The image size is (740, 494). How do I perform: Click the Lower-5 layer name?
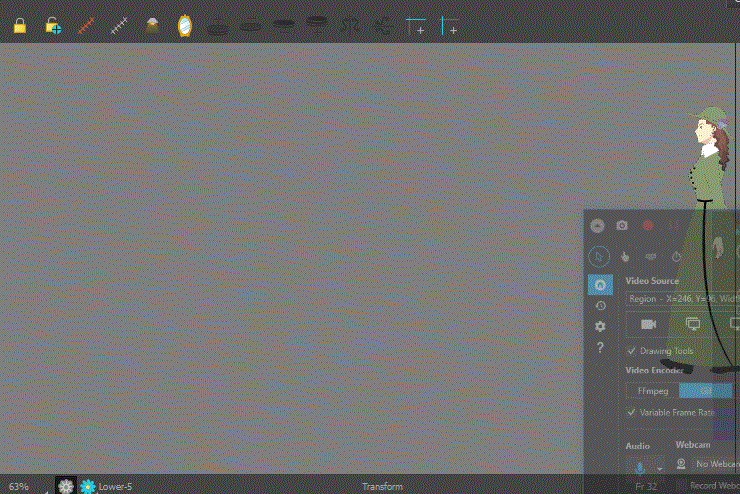[x=115, y=486]
